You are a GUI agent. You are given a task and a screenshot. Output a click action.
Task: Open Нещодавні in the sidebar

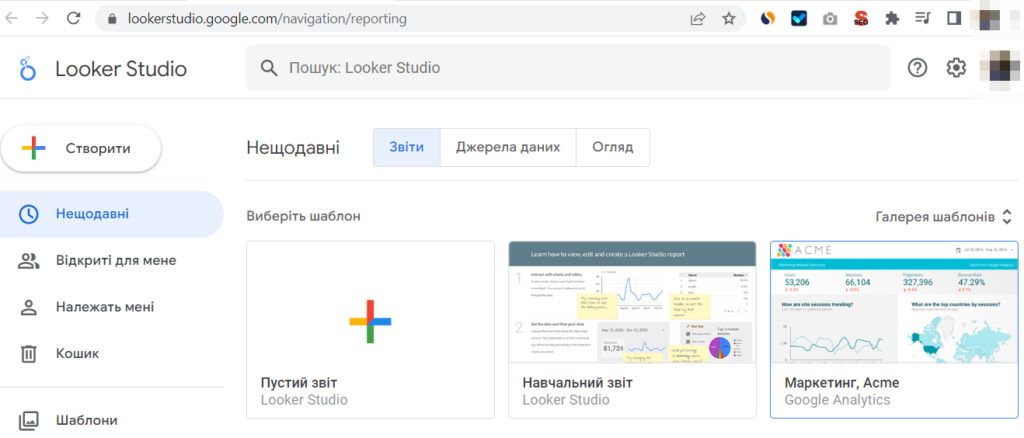112,214
